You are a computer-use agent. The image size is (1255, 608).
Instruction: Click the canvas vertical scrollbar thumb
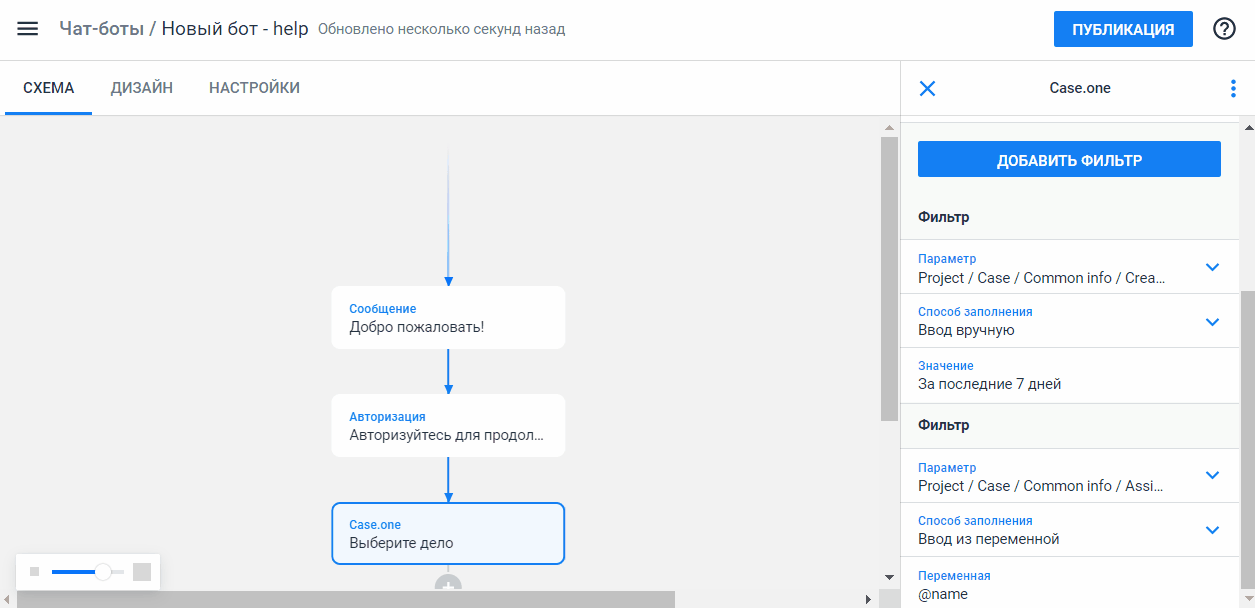(x=888, y=278)
